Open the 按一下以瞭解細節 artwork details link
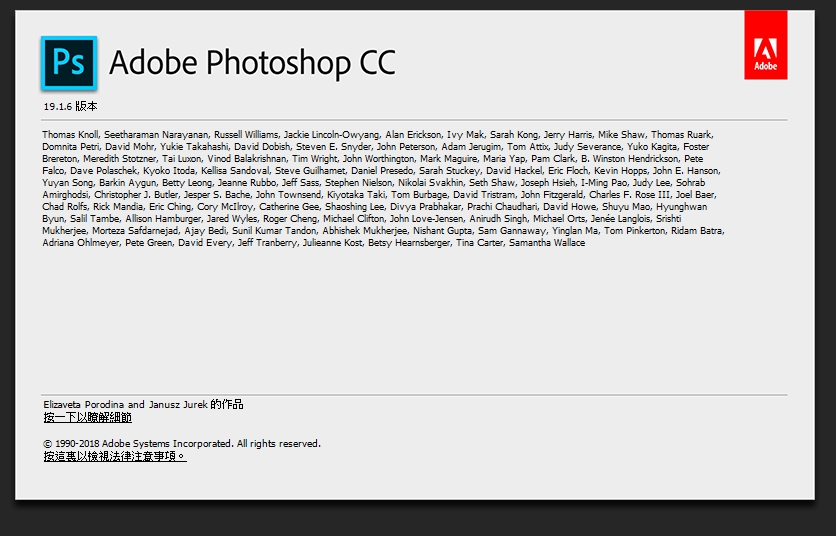This screenshot has height=536, width=836. [x=87, y=418]
